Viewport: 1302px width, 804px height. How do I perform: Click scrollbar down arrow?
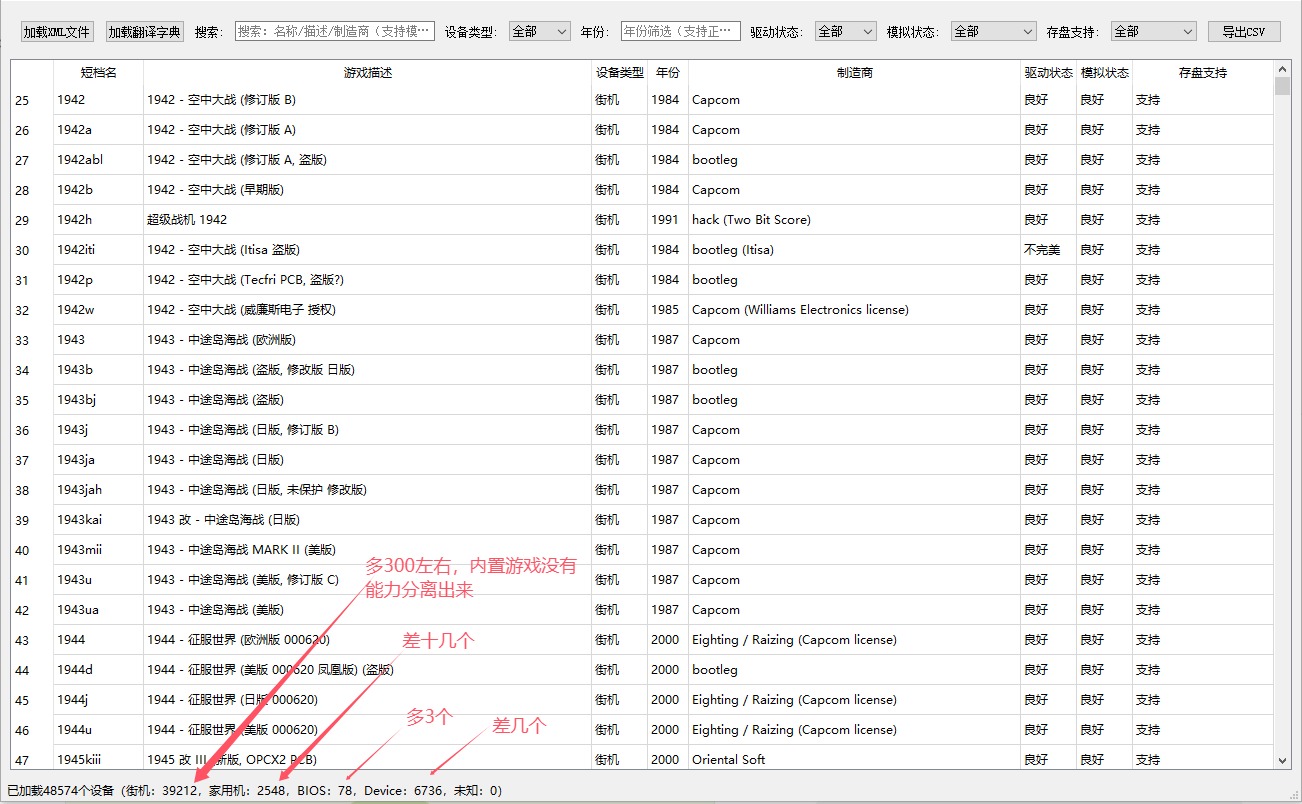[x=1282, y=761]
